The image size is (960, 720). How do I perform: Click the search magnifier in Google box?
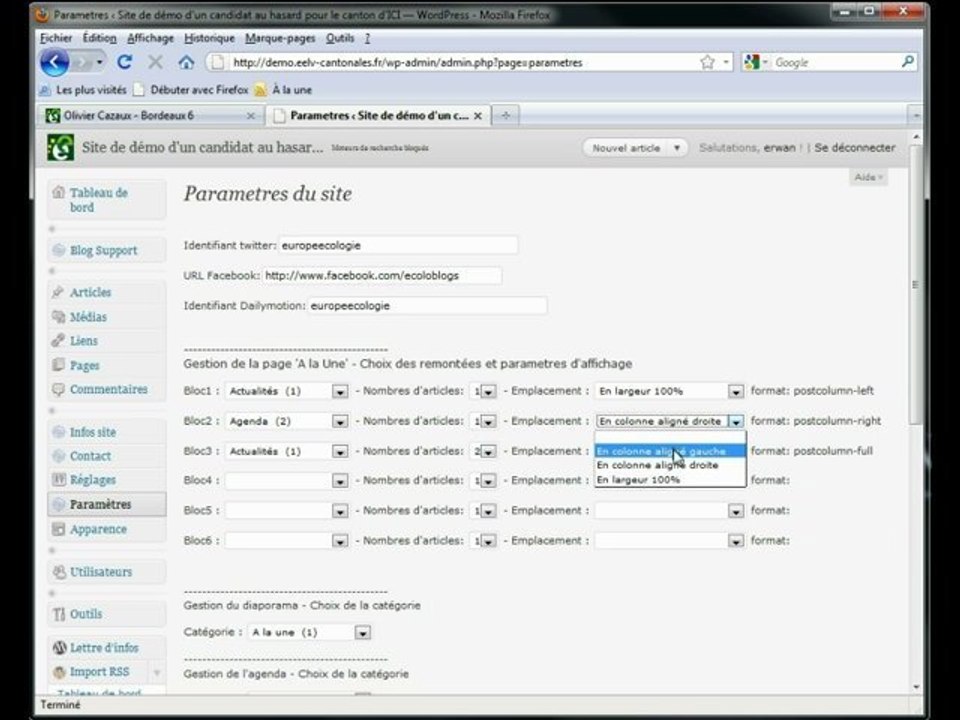click(x=907, y=62)
